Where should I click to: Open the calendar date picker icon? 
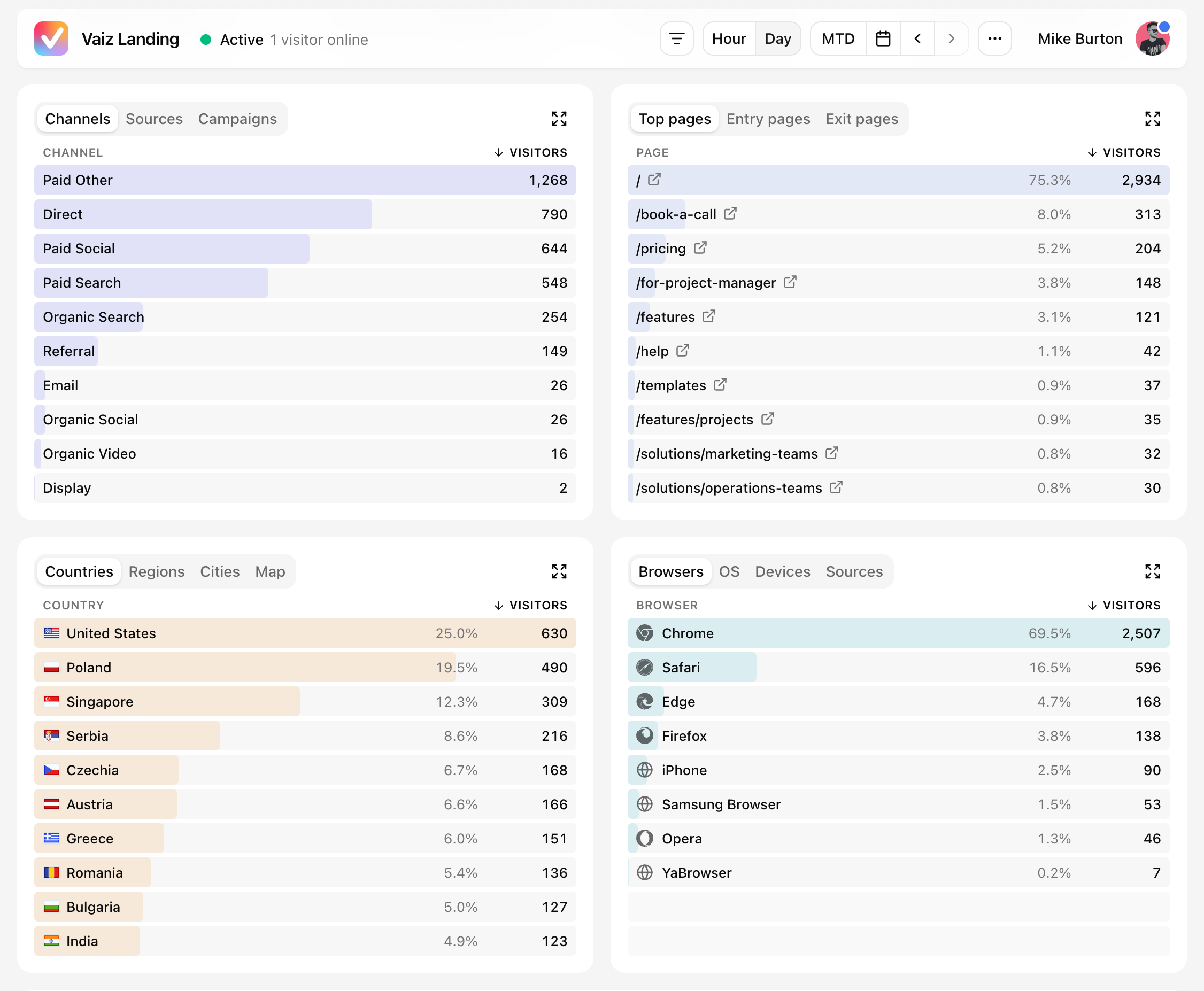(883, 39)
